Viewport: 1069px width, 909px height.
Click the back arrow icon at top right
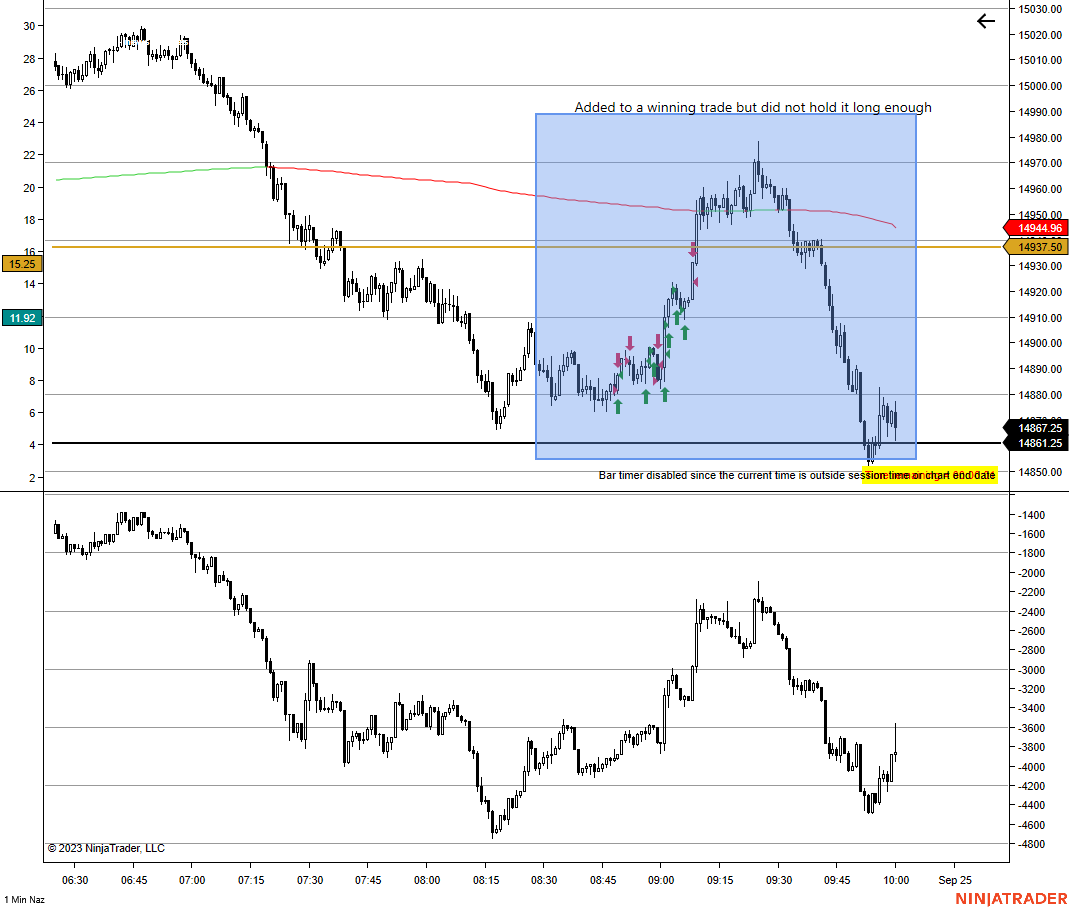tap(986, 21)
